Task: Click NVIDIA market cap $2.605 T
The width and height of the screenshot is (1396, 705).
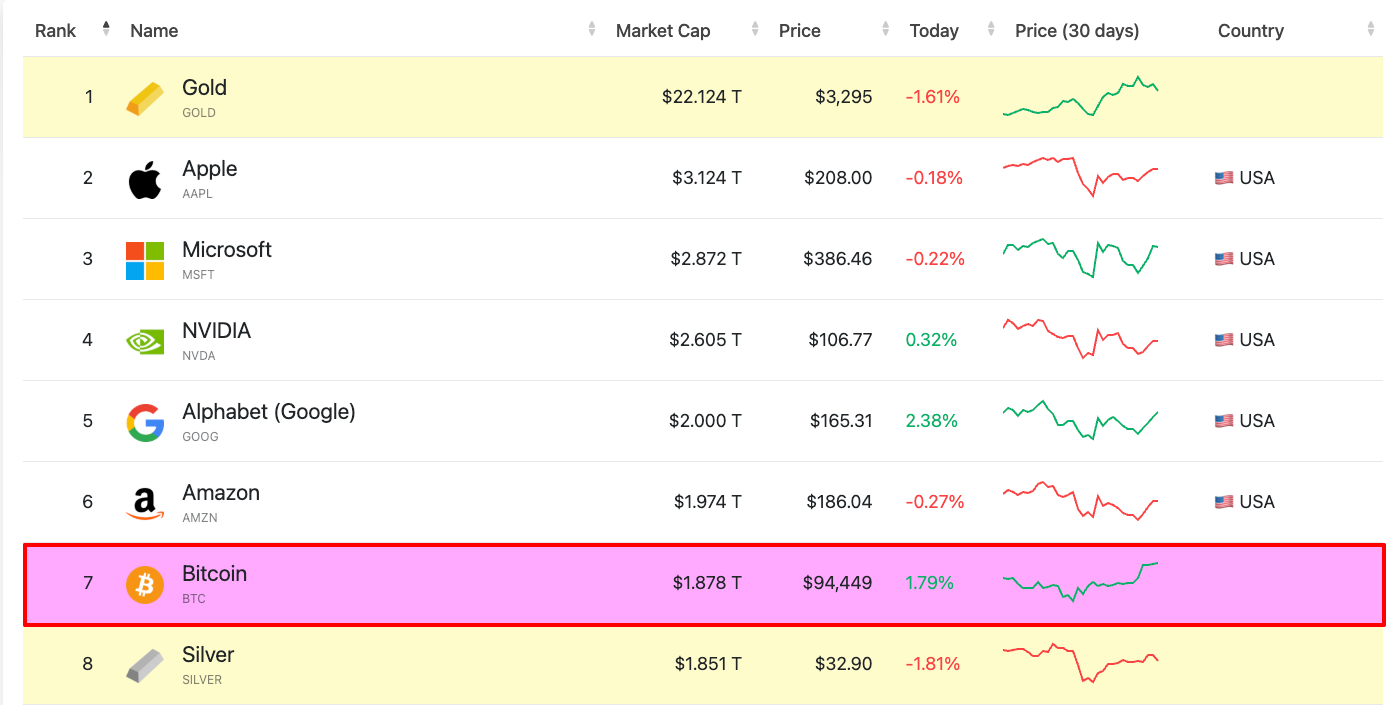Action: 706,340
